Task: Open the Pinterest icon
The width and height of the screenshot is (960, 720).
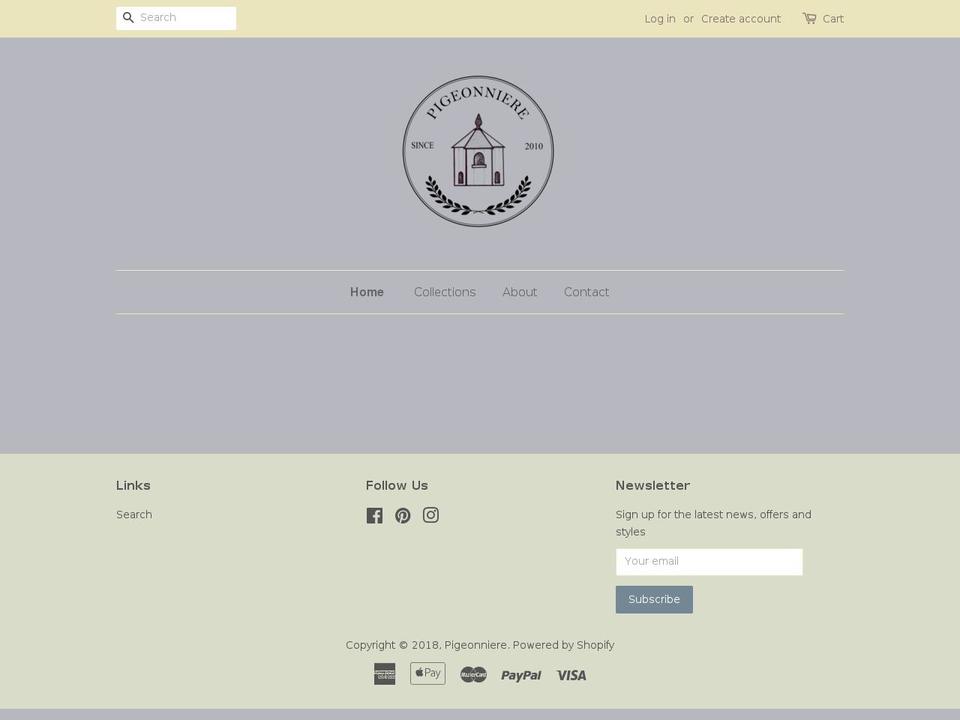Action: 403,516
